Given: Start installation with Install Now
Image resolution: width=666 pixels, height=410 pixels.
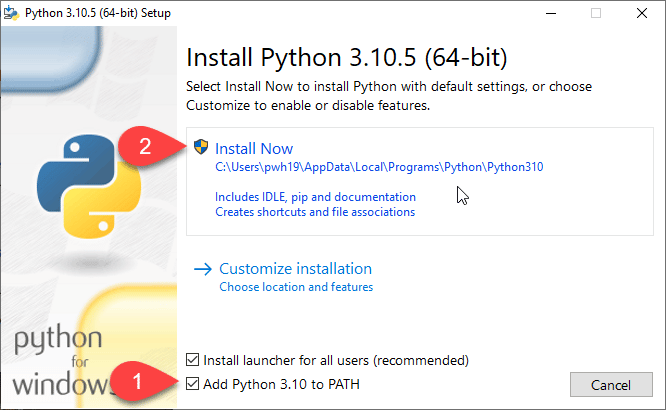Looking at the screenshot, I should [x=254, y=148].
